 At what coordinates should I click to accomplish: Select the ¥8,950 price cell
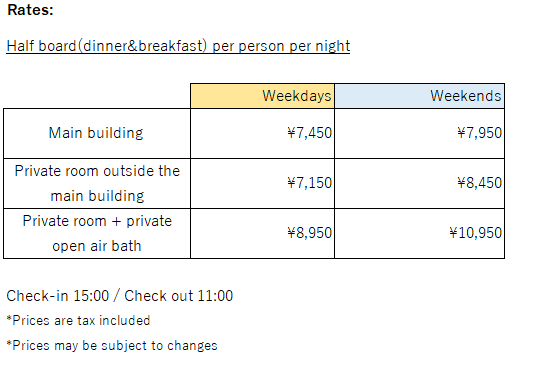point(262,233)
